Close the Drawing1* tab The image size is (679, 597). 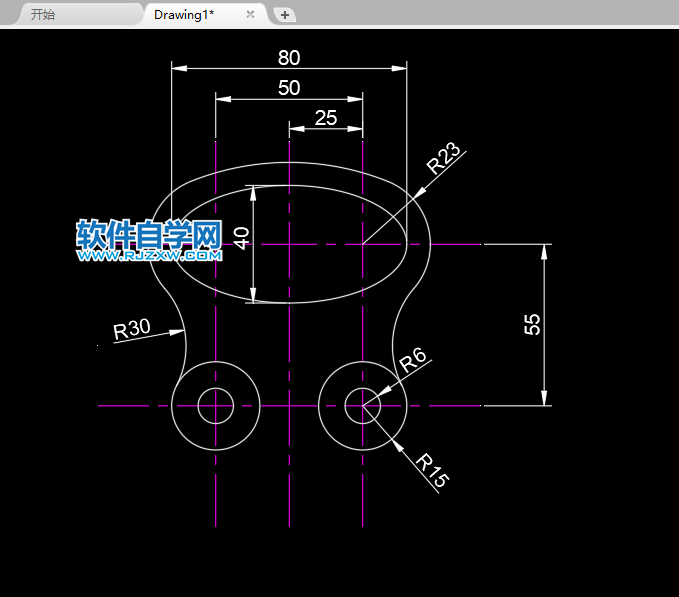tap(251, 15)
